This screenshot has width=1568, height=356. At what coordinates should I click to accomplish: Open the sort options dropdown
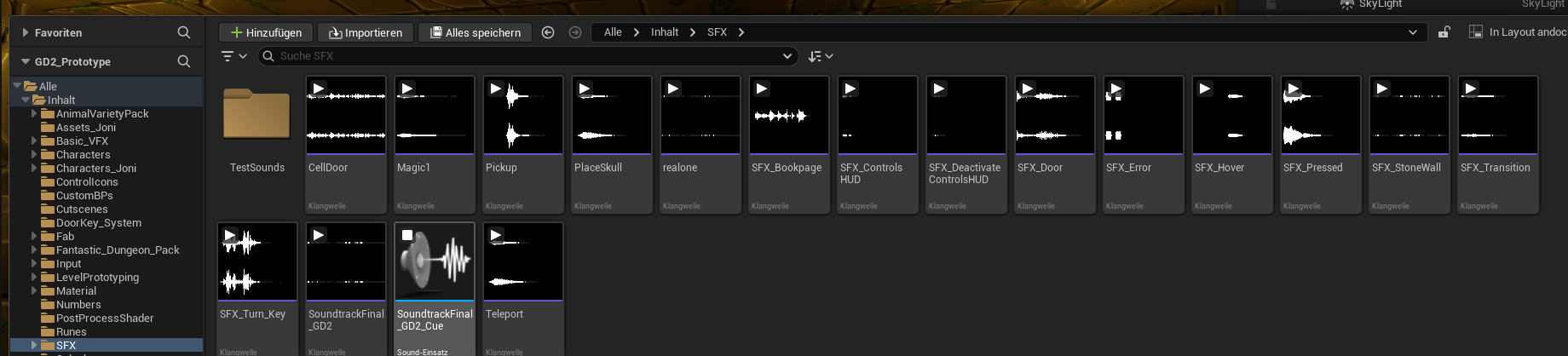(x=820, y=56)
